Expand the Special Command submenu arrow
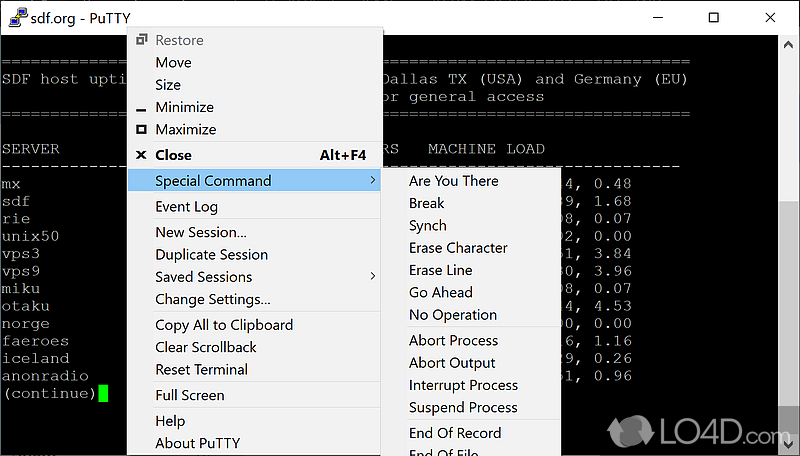 pos(373,181)
